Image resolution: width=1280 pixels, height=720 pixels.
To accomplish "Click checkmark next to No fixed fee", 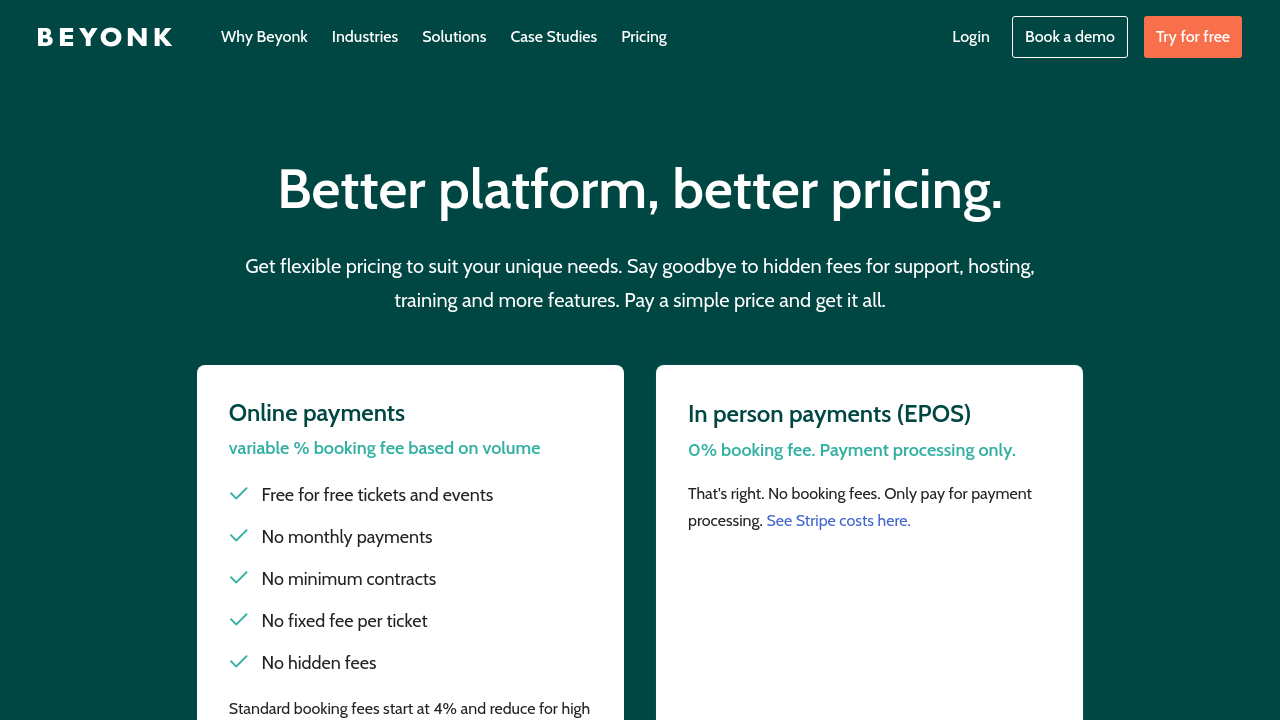I will (x=239, y=620).
